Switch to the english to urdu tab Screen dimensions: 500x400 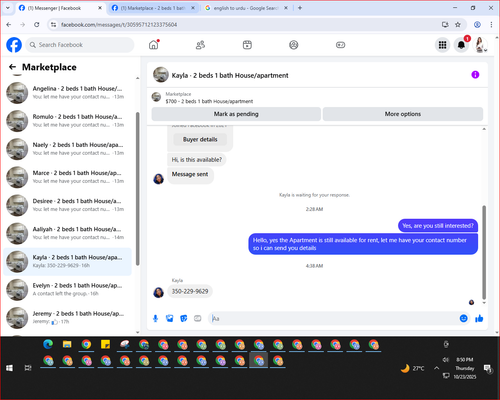[x=245, y=8]
